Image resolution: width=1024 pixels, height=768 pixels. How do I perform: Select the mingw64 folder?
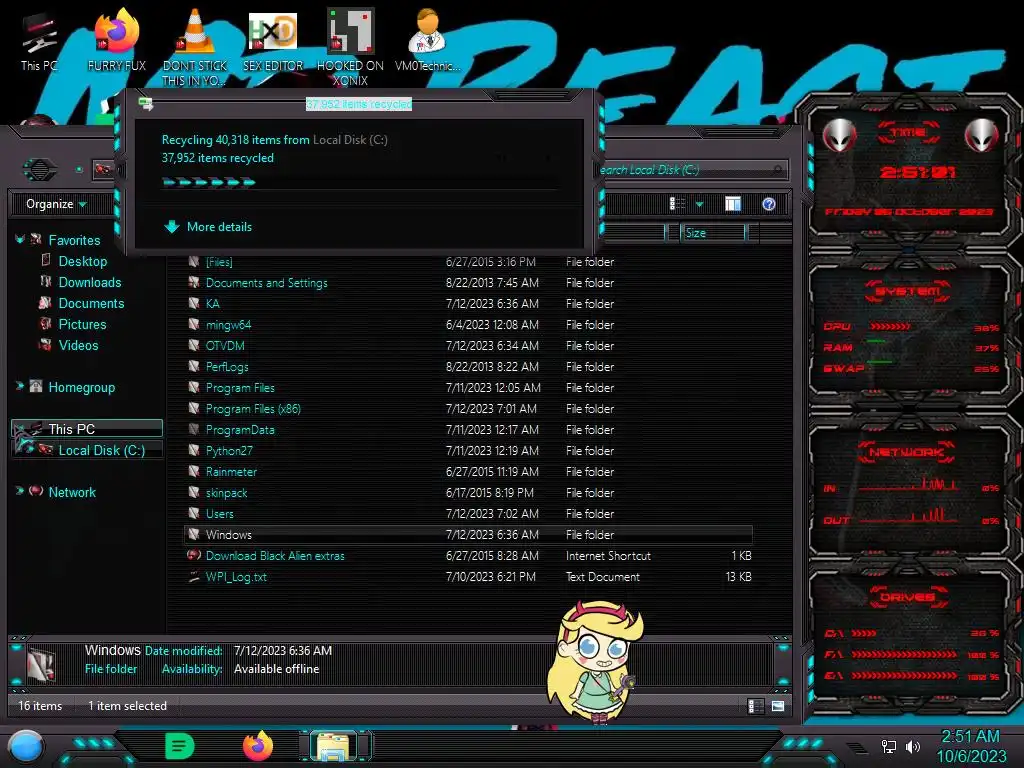point(468,324)
